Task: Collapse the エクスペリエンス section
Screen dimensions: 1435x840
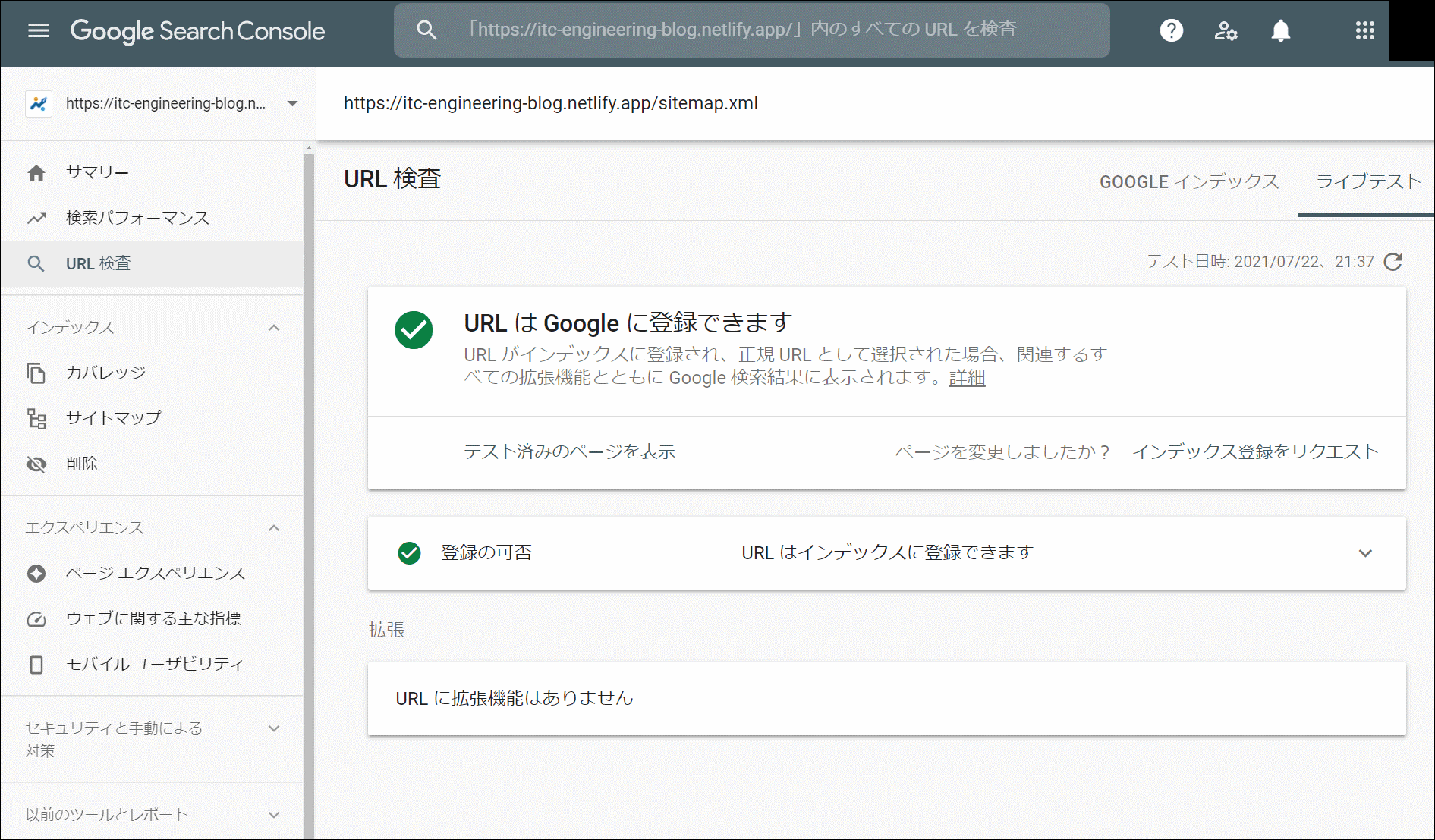Action: [274, 528]
